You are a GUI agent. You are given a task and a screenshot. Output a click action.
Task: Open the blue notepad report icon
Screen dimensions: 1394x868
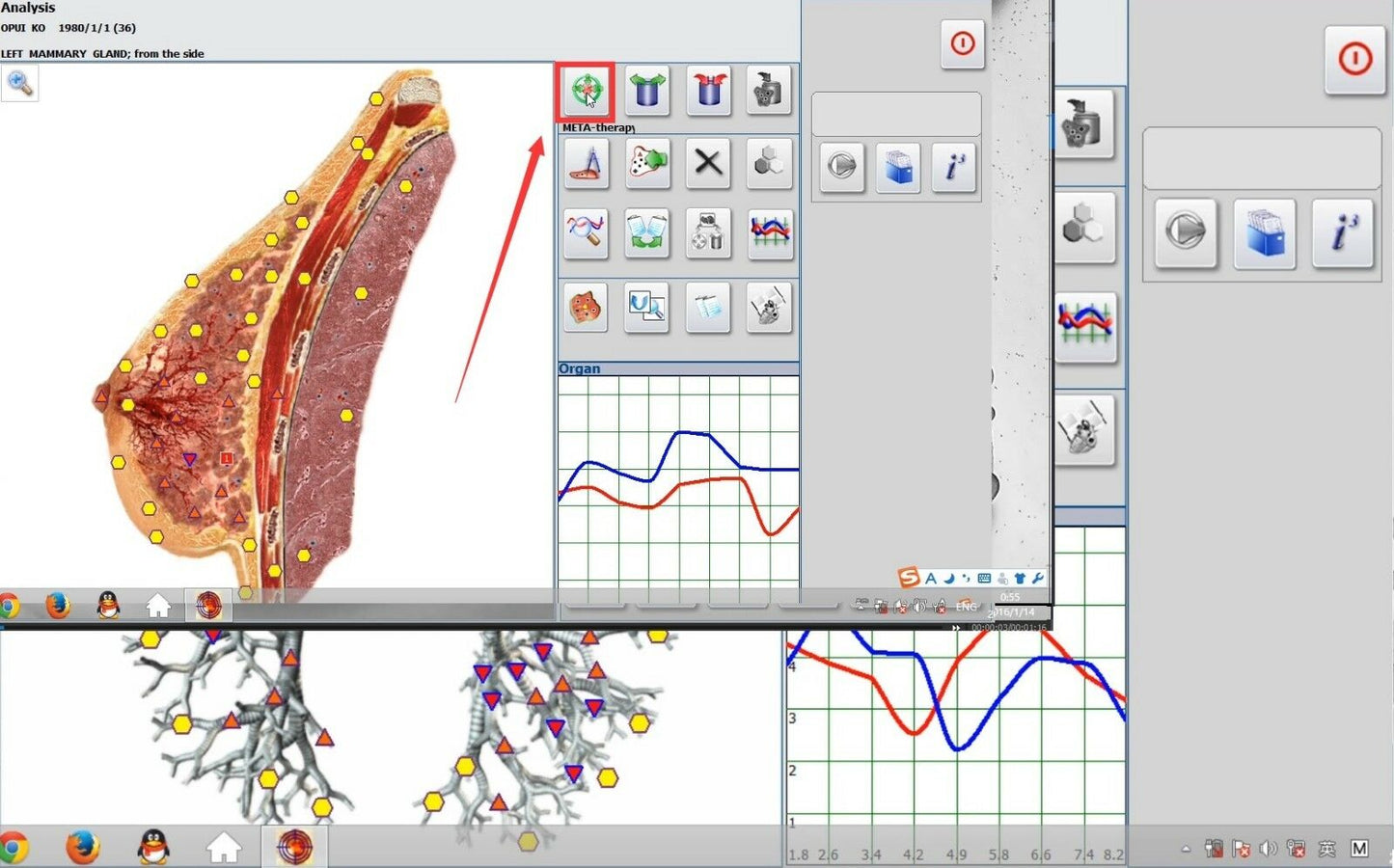click(x=708, y=307)
